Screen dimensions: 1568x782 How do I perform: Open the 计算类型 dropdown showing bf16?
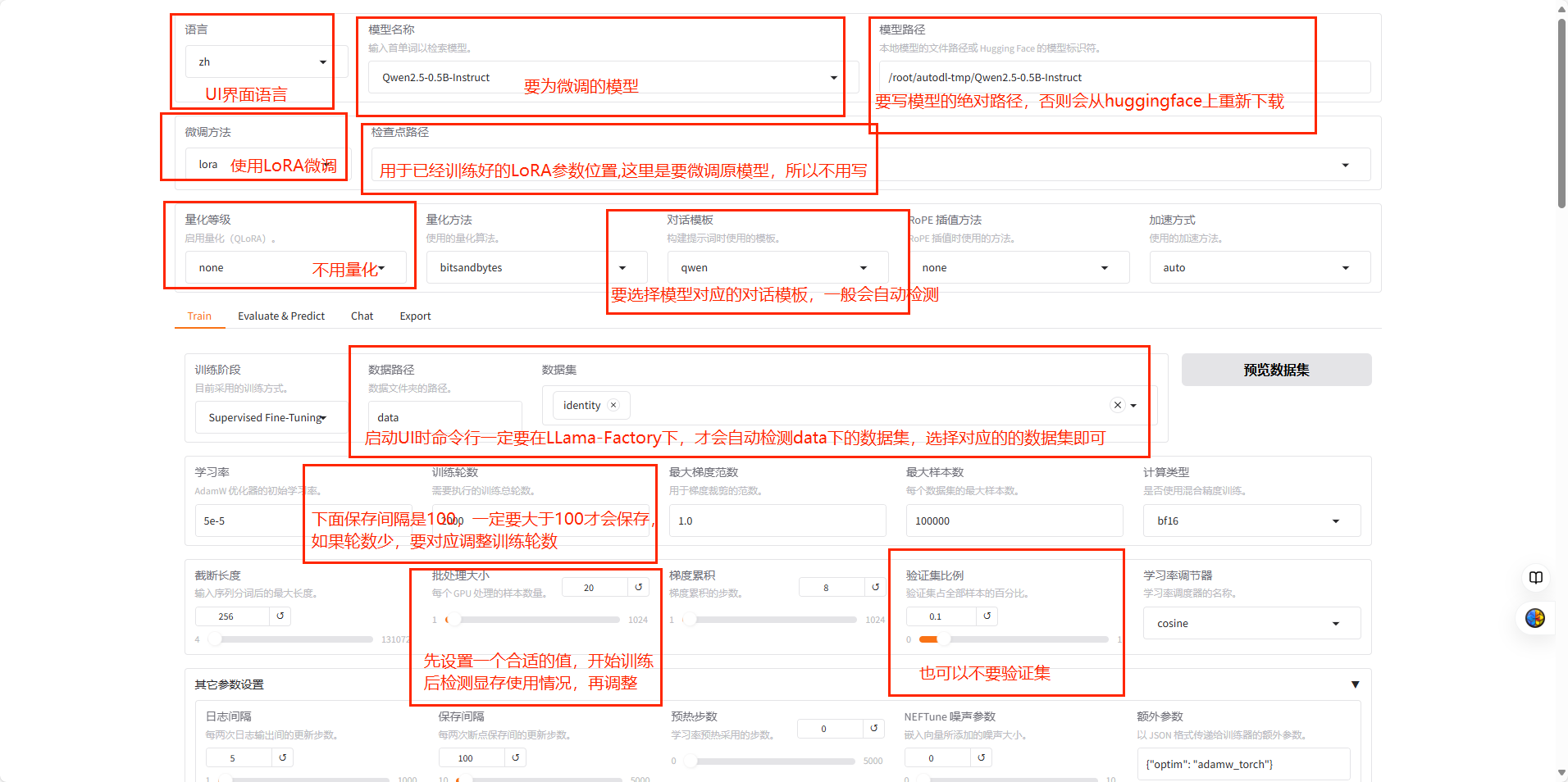click(x=1251, y=521)
